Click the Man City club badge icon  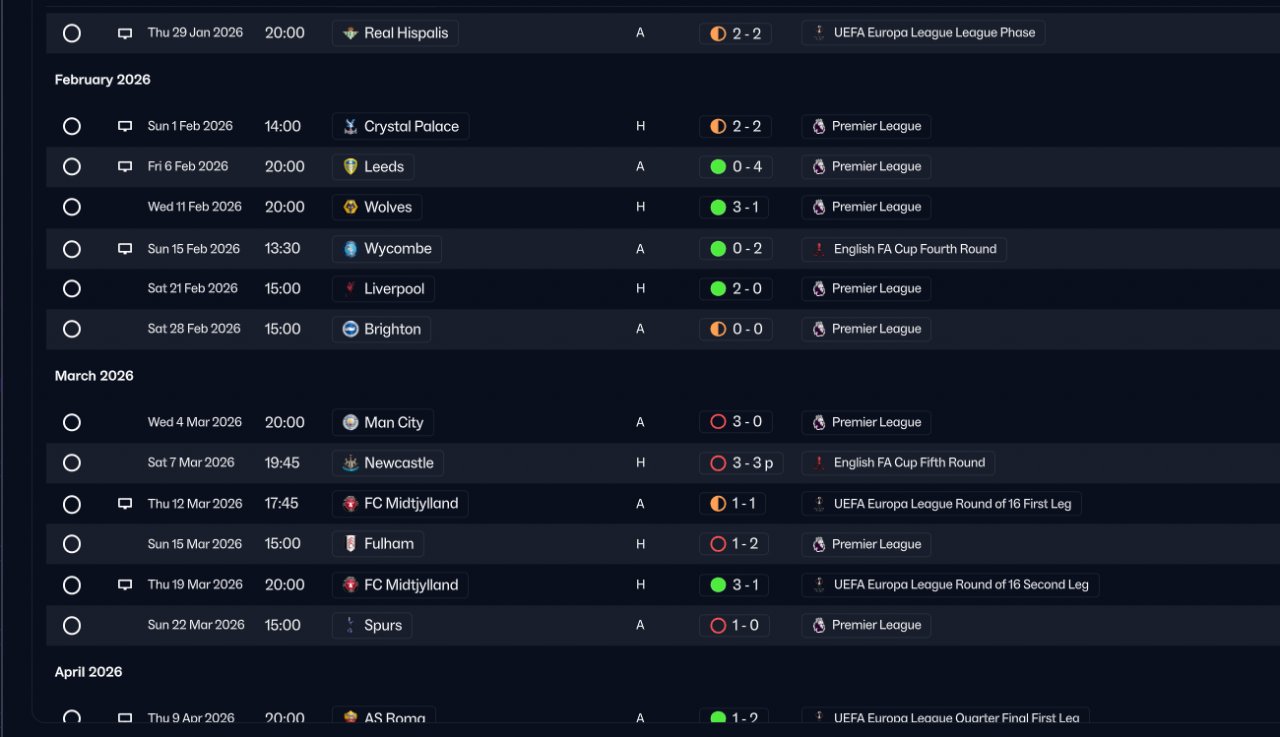[350, 423]
